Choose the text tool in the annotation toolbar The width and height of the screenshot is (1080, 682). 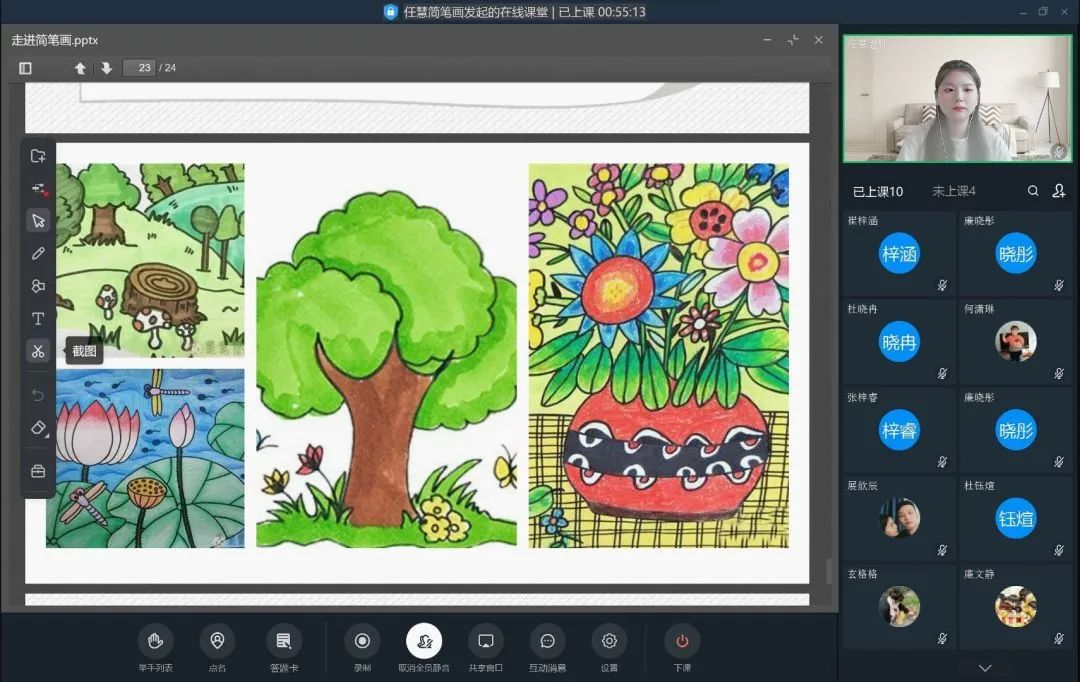[38, 318]
